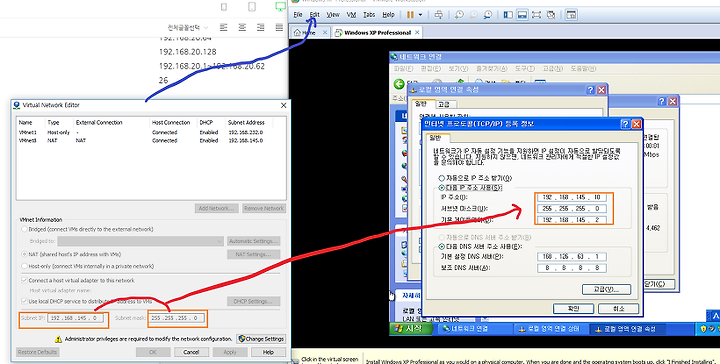Screen dimensions: 720x364
Task: Toggle 'Use local DHCP service' checkbox
Action: click(x=24, y=301)
